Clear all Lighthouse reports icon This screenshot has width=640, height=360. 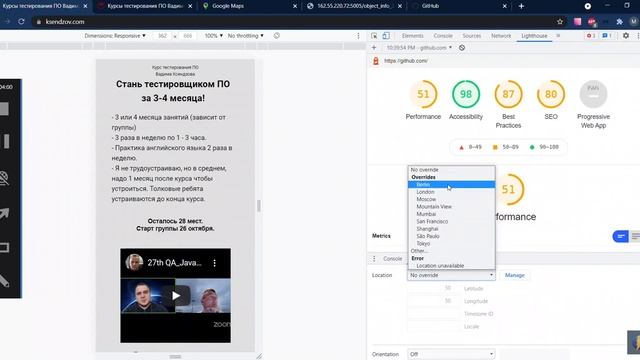click(462, 48)
